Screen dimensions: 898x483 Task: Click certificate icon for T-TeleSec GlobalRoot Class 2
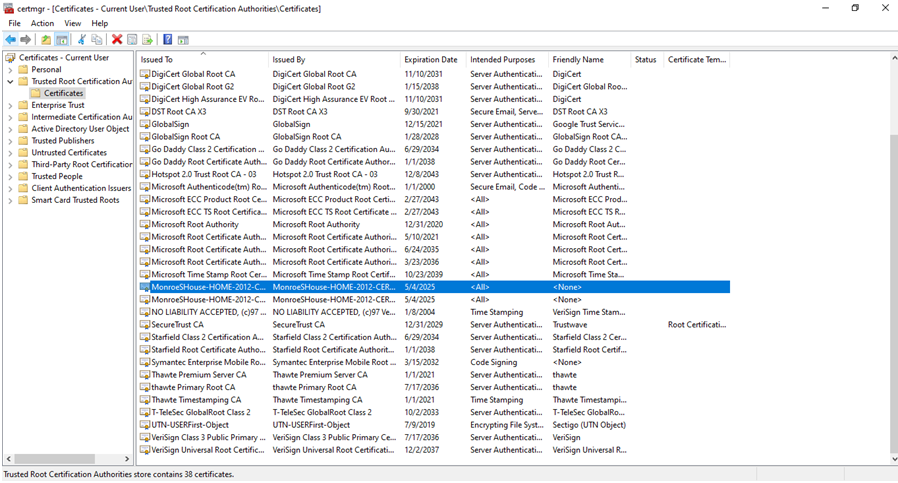point(145,413)
